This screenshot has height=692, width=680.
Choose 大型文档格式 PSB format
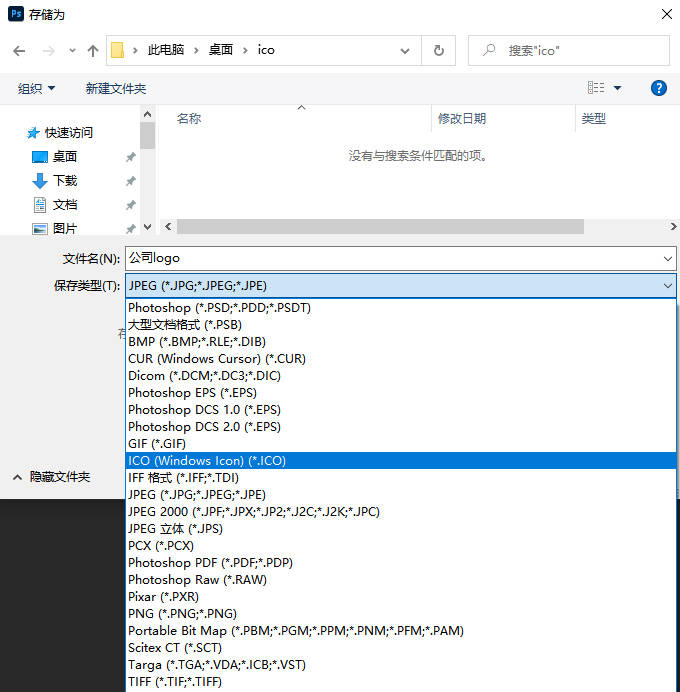pyautogui.click(x=401, y=325)
